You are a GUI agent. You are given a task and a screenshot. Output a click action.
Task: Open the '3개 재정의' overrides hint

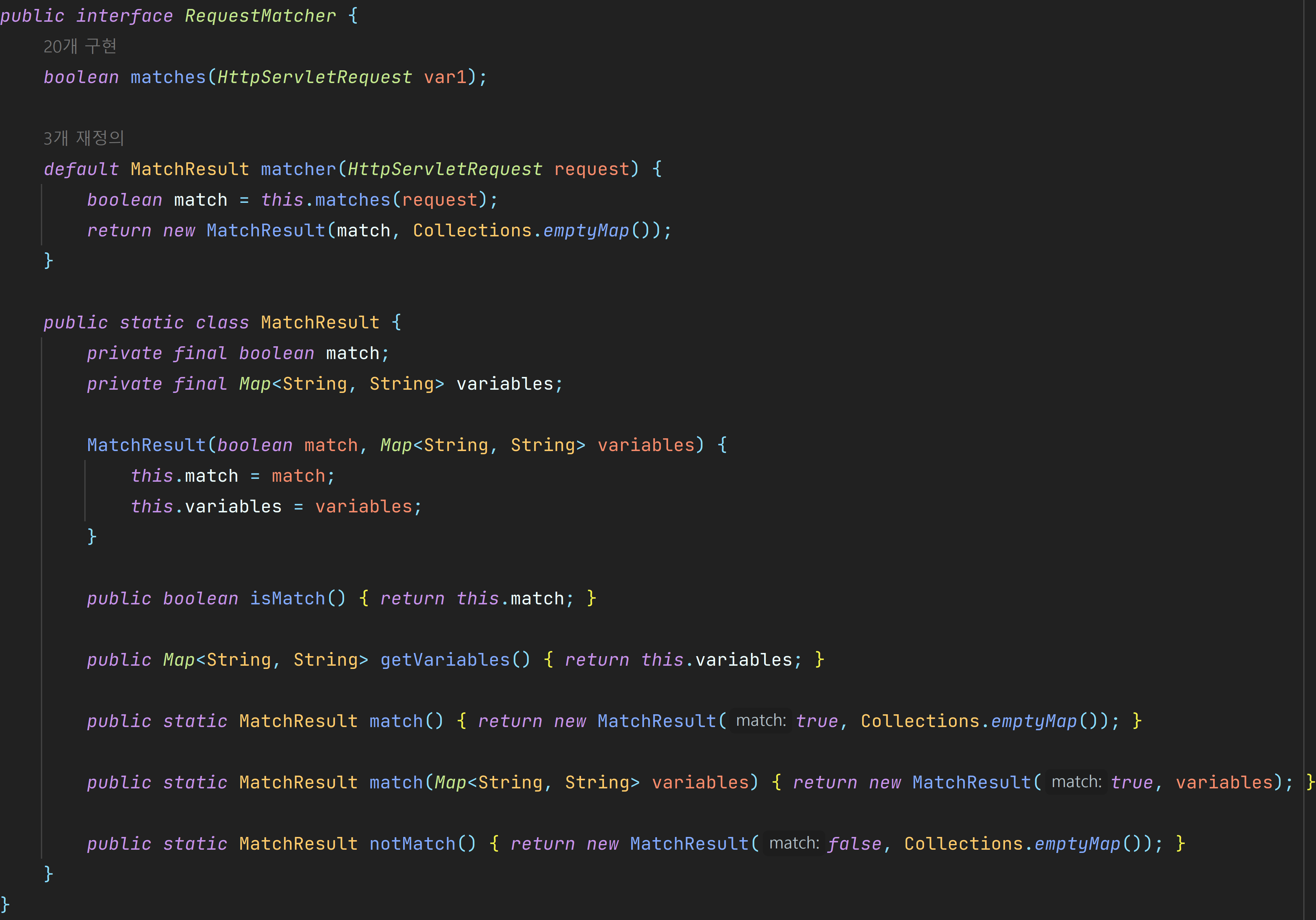coord(84,138)
